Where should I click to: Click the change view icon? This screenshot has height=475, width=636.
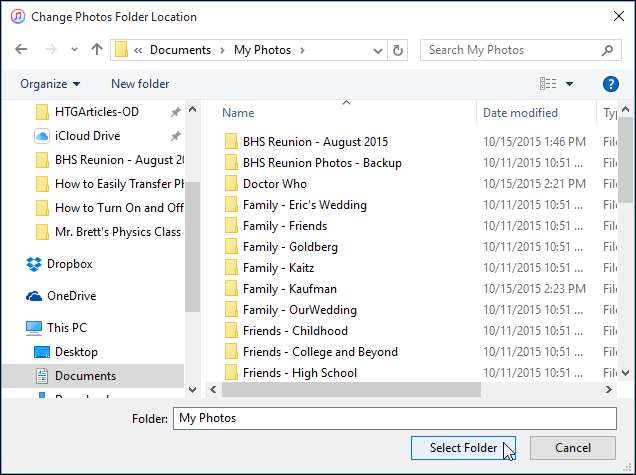click(x=548, y=84)
